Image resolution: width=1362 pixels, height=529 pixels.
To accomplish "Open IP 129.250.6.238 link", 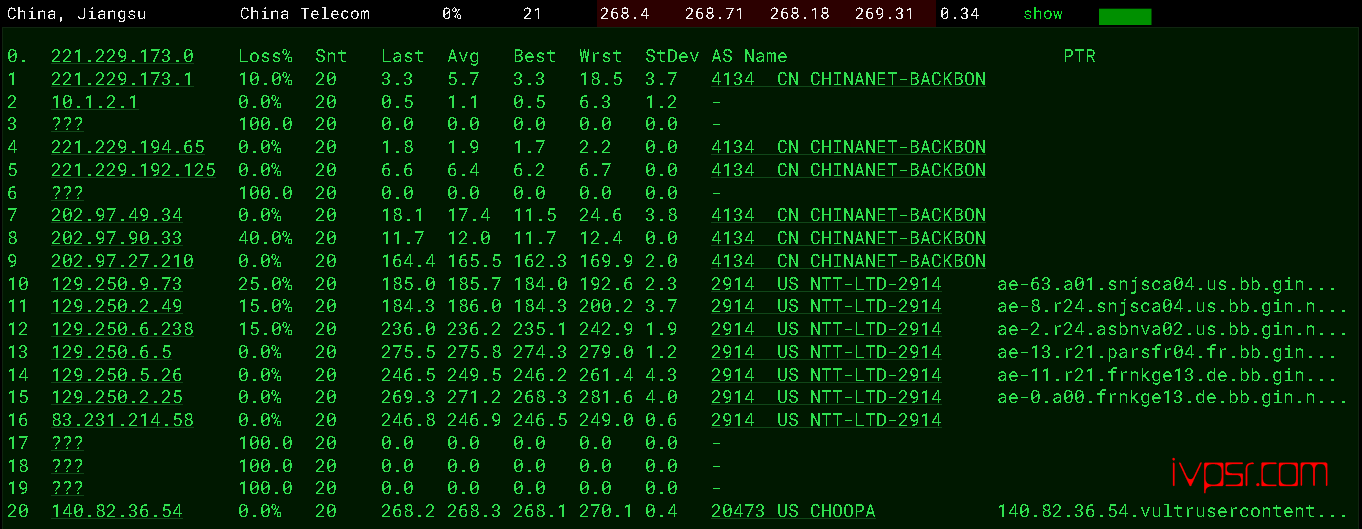I will (122, 329).
